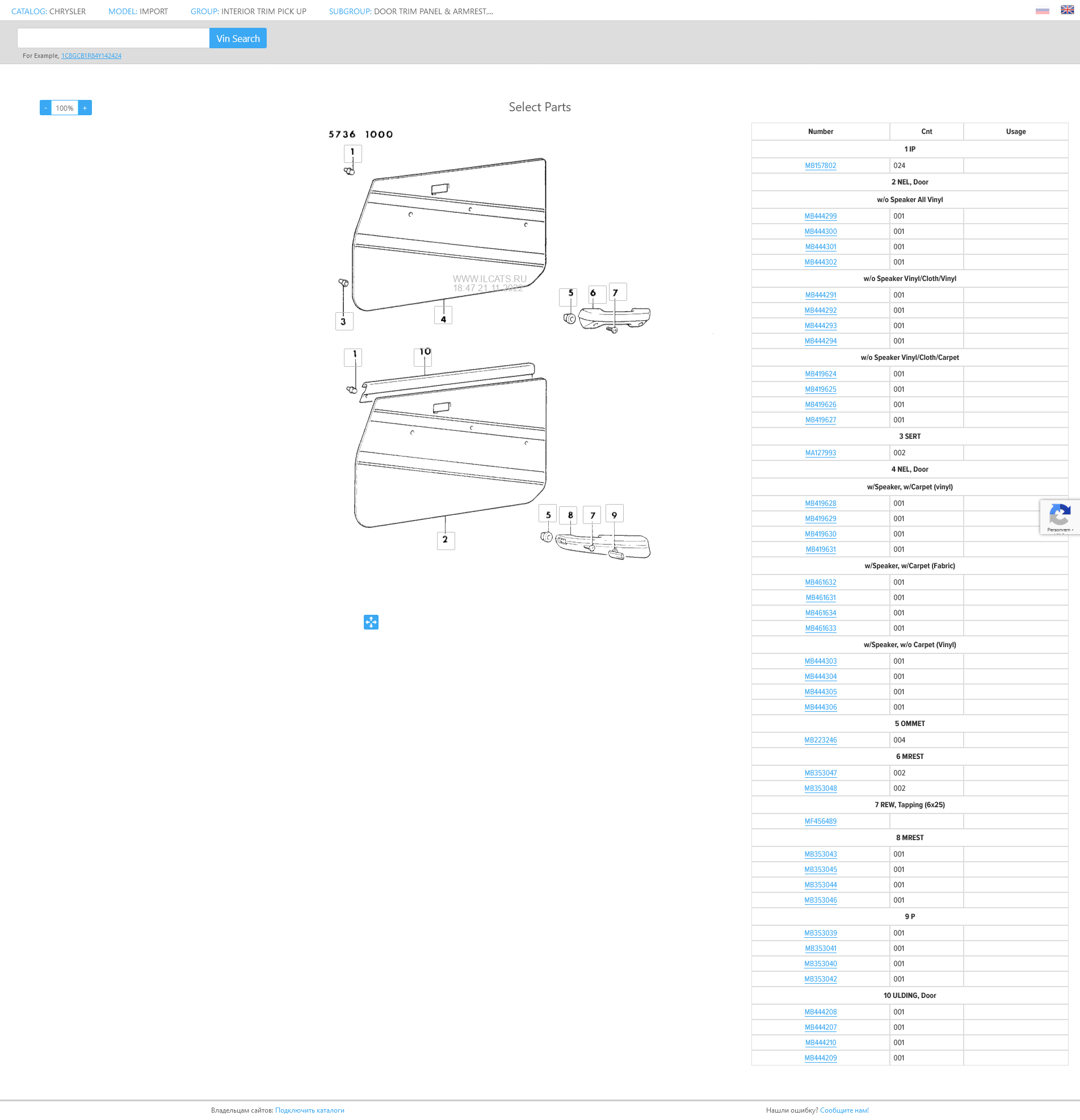Open part number MF456489 tapping screw
The height and width of the screenshot is (1120, 1080).
coord(820,821)
